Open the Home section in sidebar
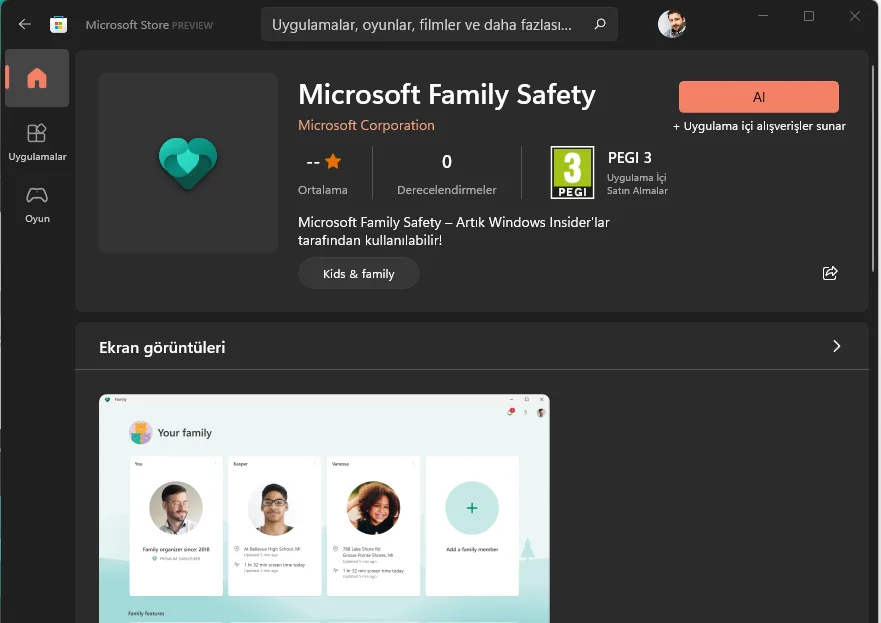The height and width of the screenshot is (623, 881). (37, 78)
